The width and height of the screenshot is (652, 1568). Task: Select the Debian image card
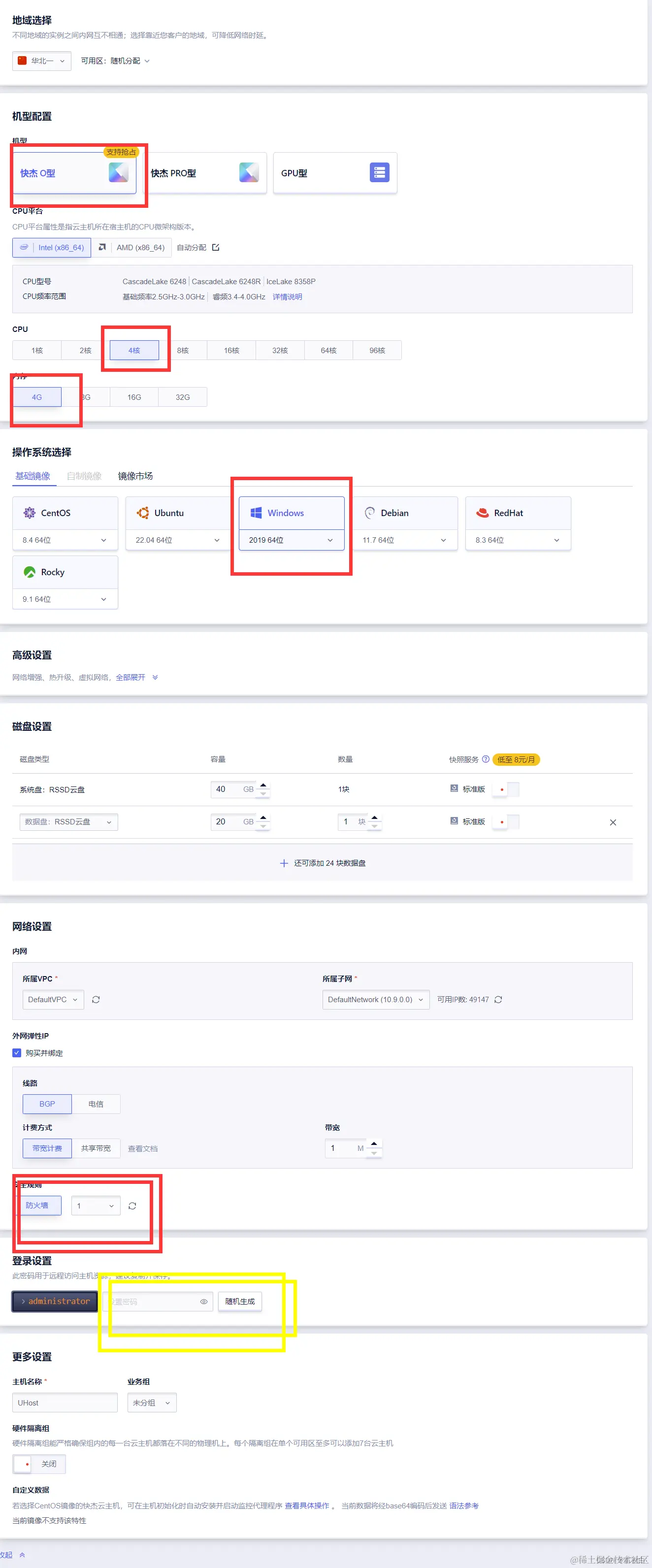point(405,513)
